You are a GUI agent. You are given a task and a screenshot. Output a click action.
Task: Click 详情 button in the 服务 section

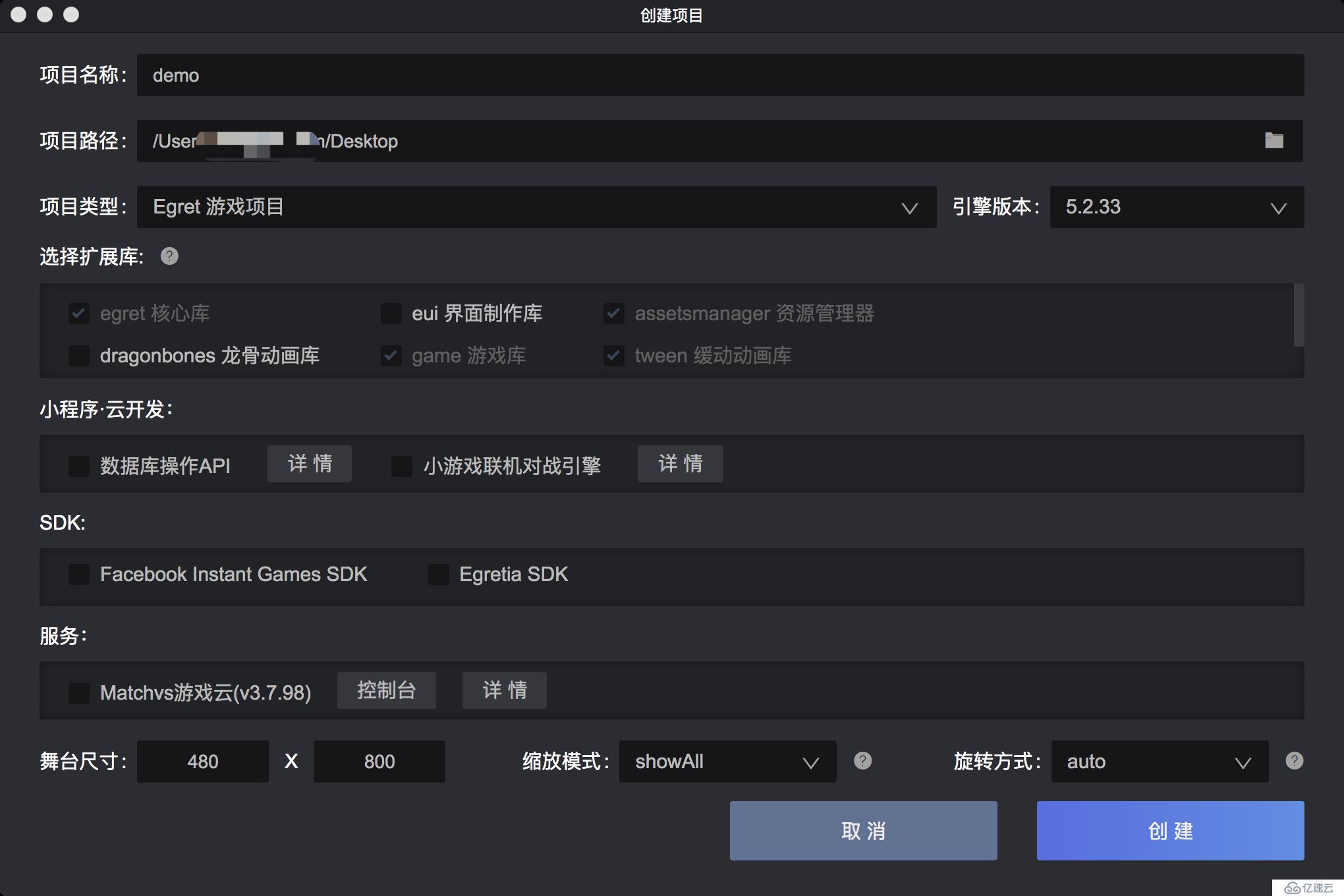tap(505, 690)
